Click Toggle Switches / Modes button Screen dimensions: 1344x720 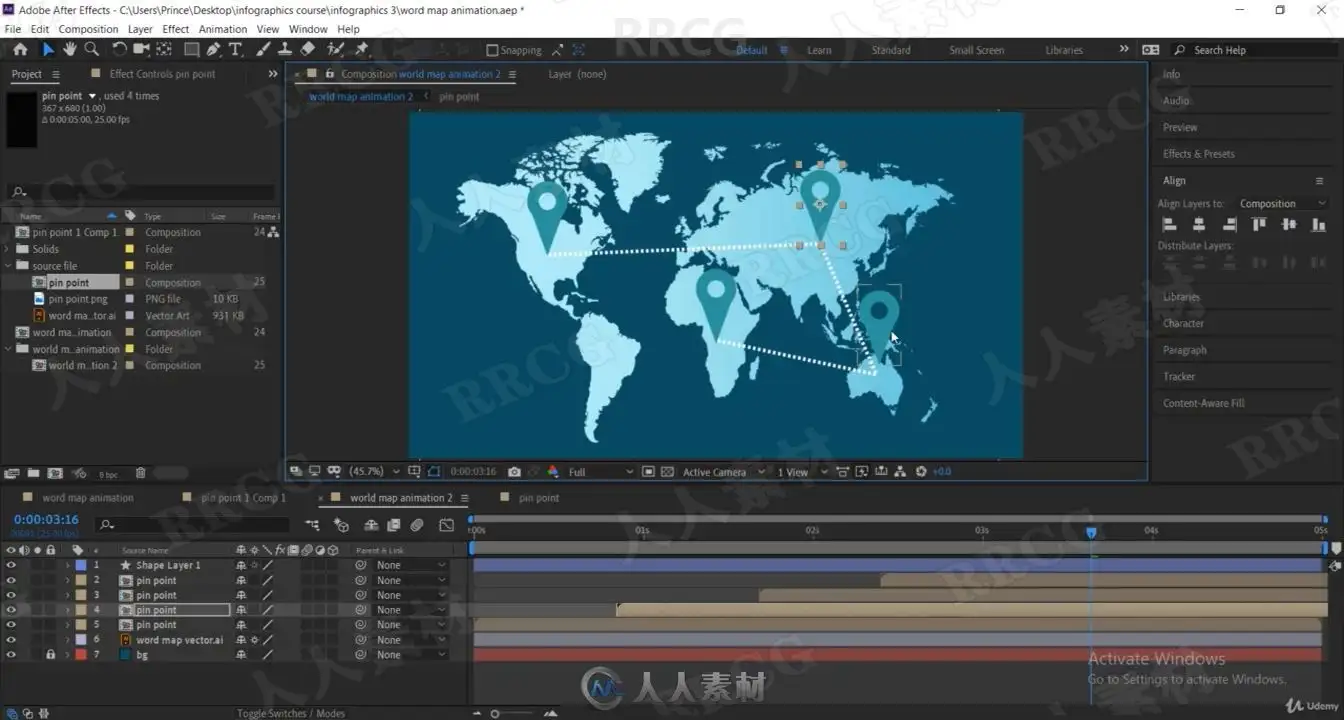coord(291,713)
